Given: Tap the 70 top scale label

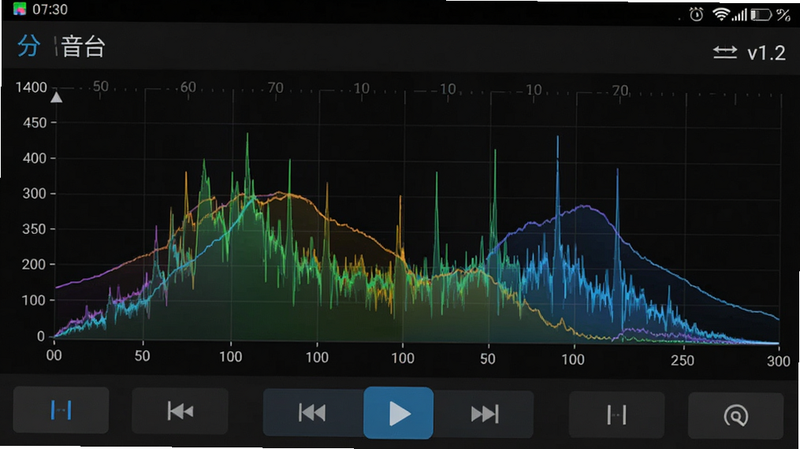Looking at the screenshot, I should point(276,88).
